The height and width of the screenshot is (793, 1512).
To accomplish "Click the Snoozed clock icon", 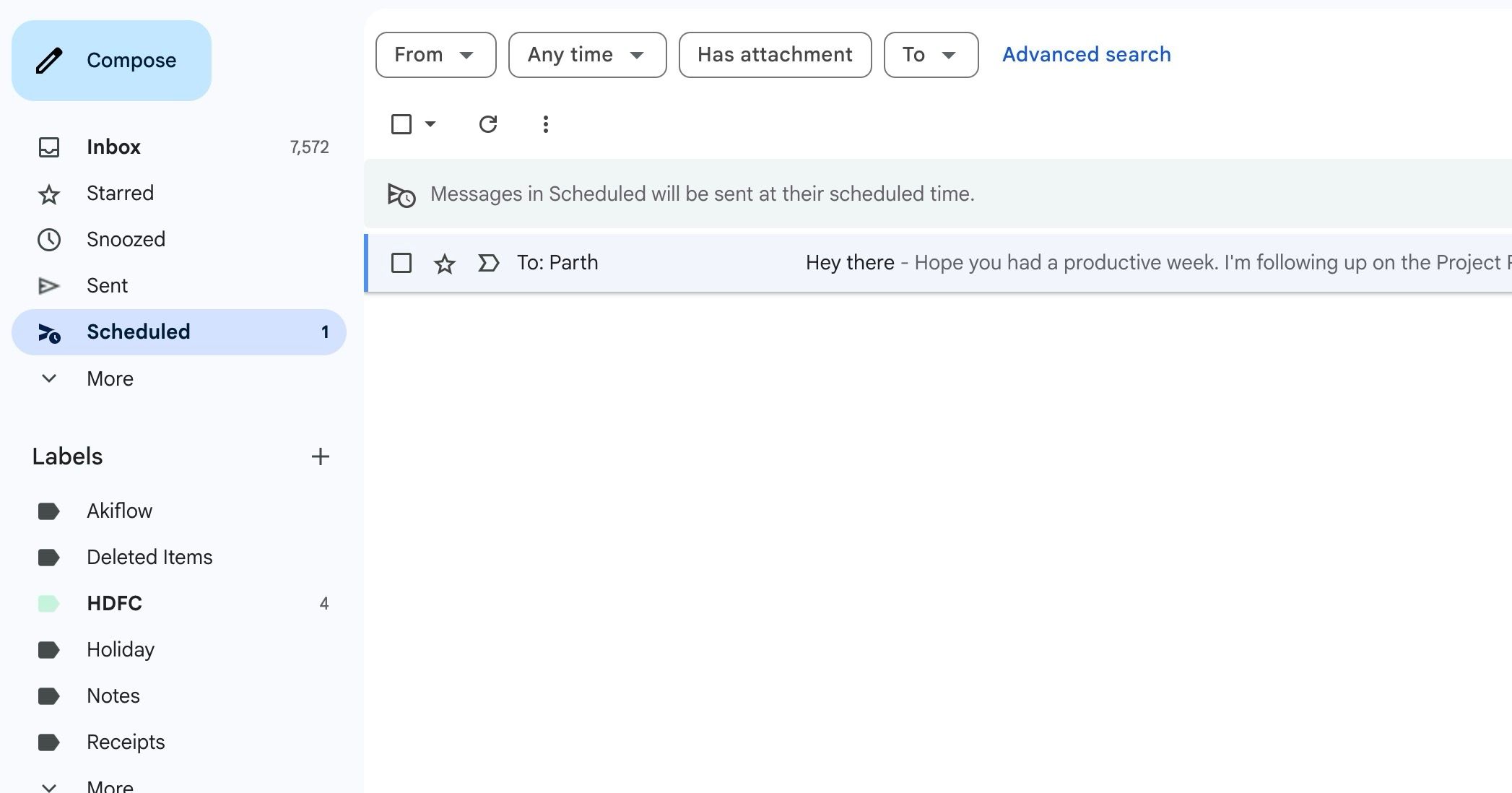I will tap(49, 240).
